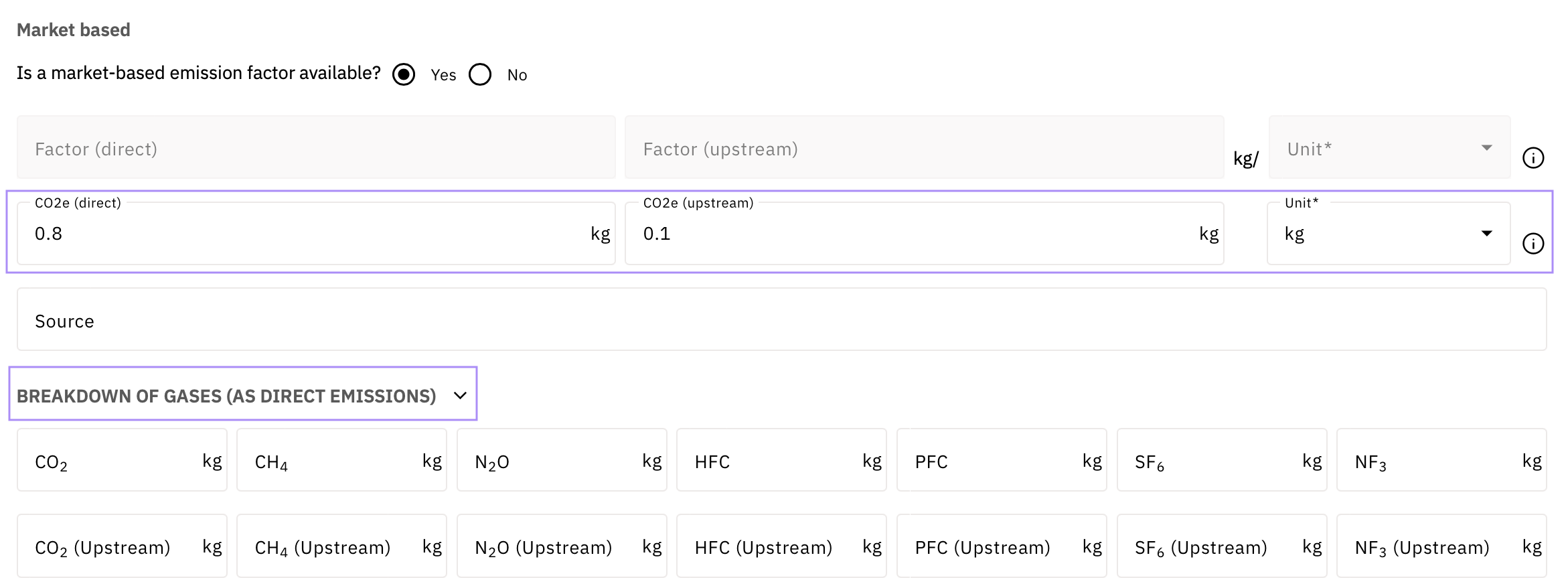Click the Factor (direct) field
The height and width of the screenshot is (588, 1568).
[x=315, y=148]
